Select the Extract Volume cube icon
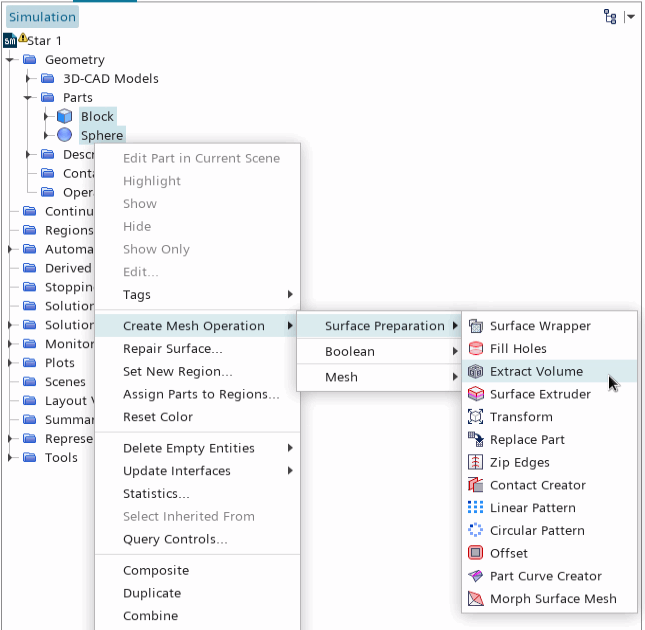Image resolution: width=645 pixels, height=630 pixels. [475, 371]
